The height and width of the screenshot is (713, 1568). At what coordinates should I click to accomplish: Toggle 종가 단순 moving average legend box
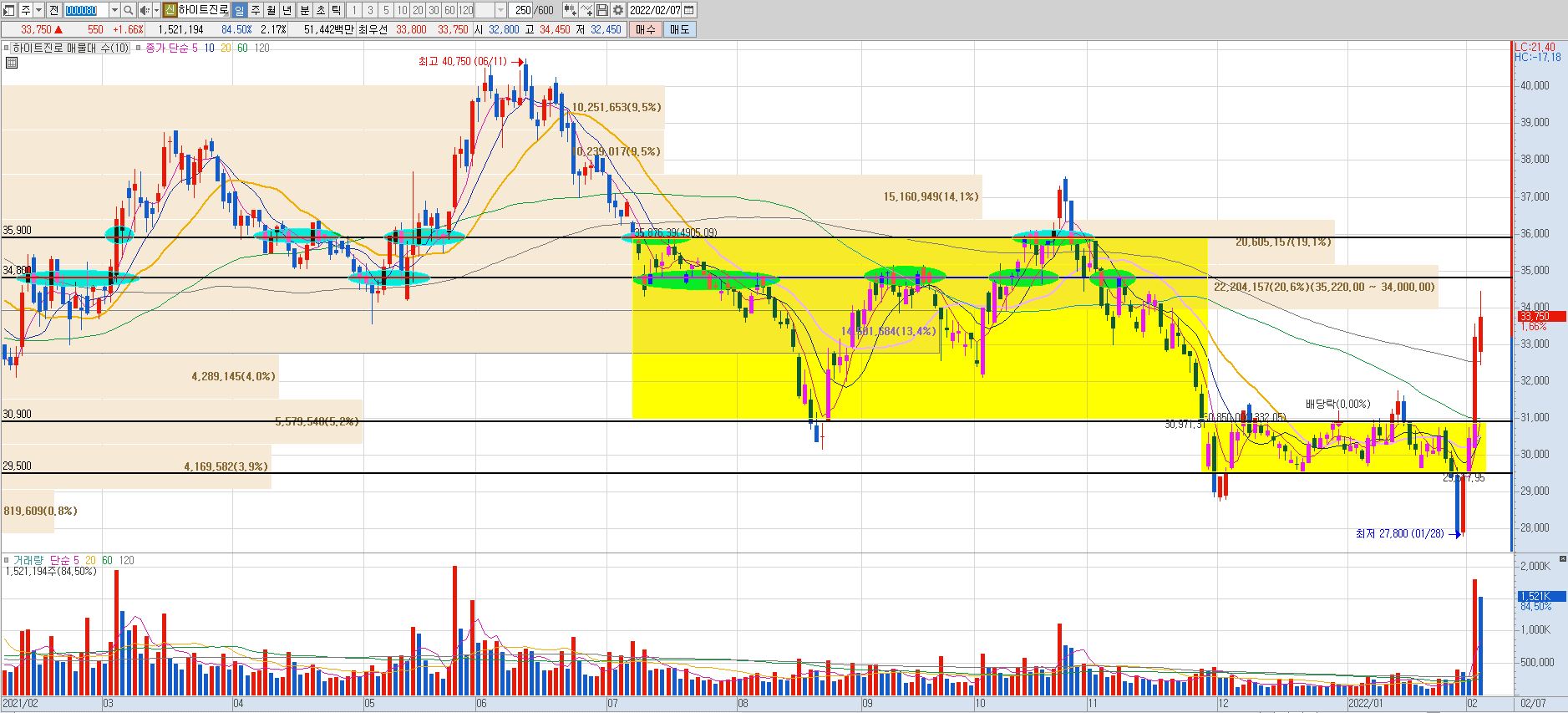click(138, 48)
